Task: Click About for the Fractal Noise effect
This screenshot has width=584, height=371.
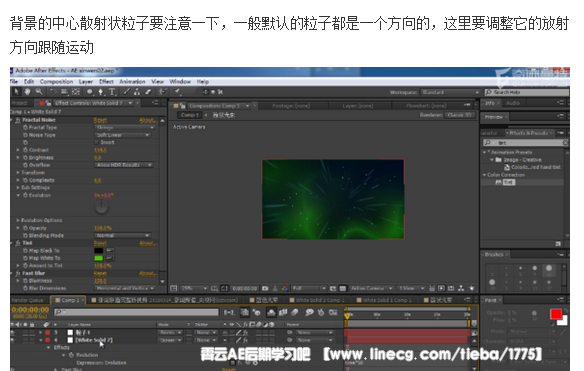Action: (148, 120)
